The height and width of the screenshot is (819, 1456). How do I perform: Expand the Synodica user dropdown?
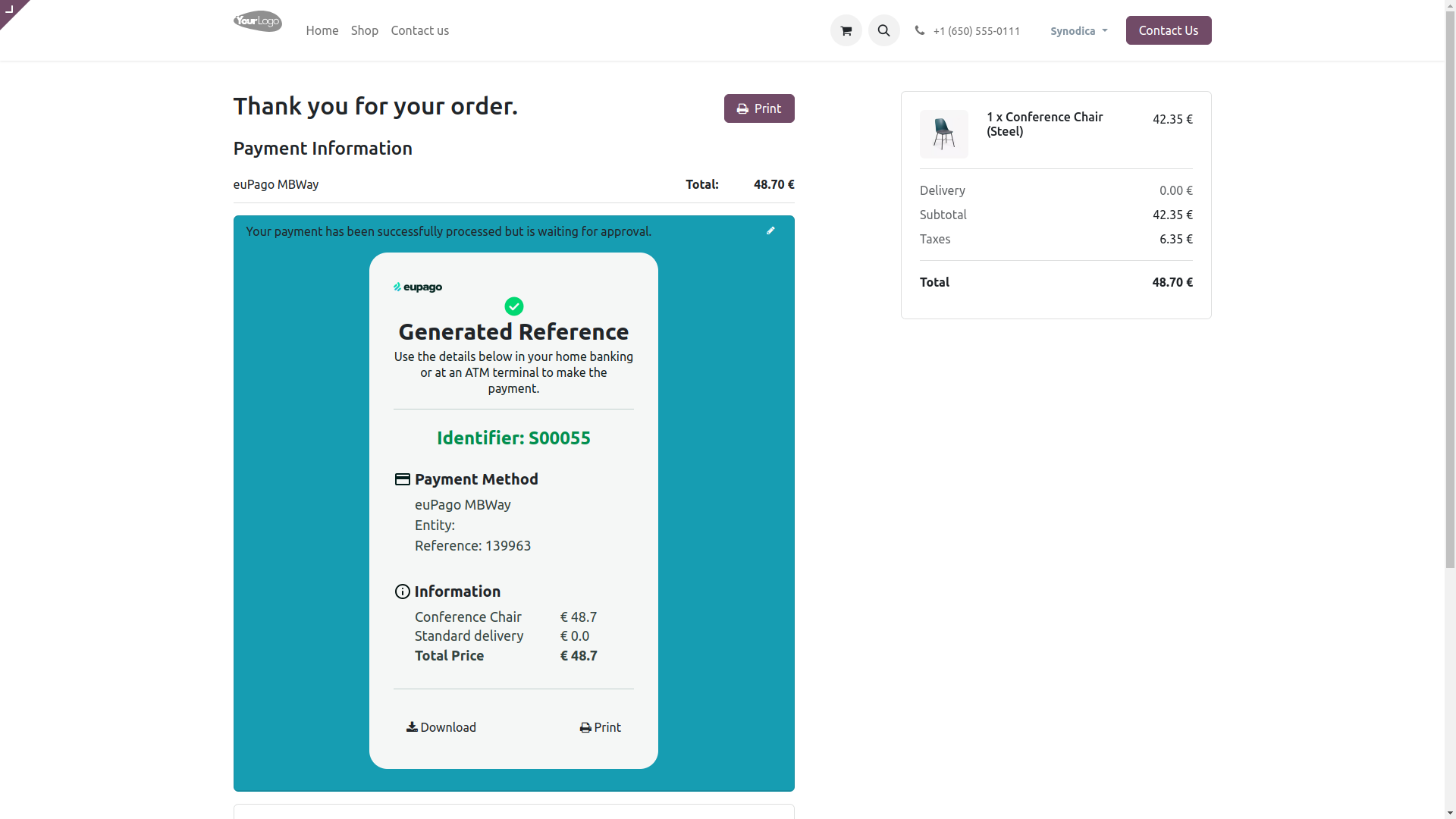click(1078, 31)
